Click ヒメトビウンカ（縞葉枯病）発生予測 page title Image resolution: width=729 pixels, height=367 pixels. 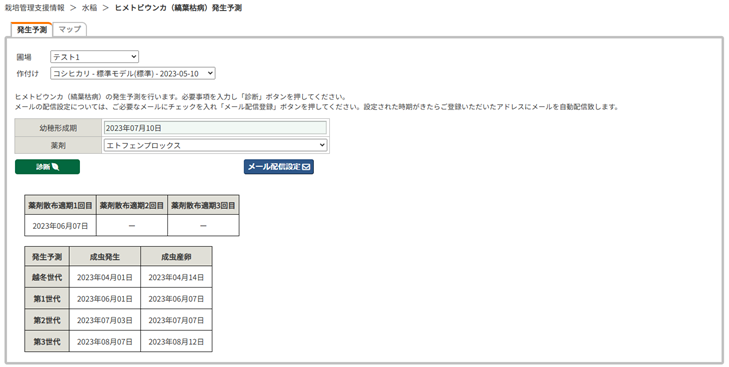(178, 8)
